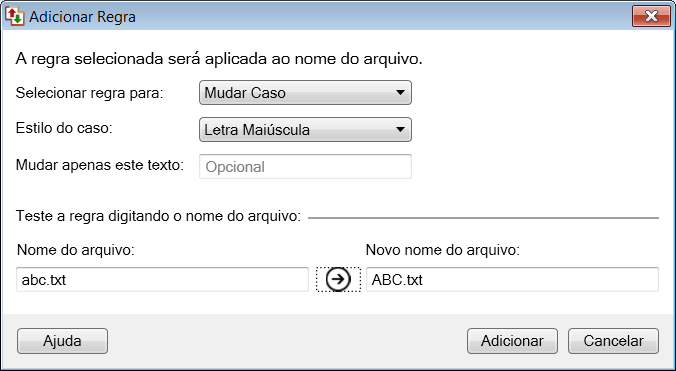
Task: Click the Cancelar button
Action: point(613,341)
